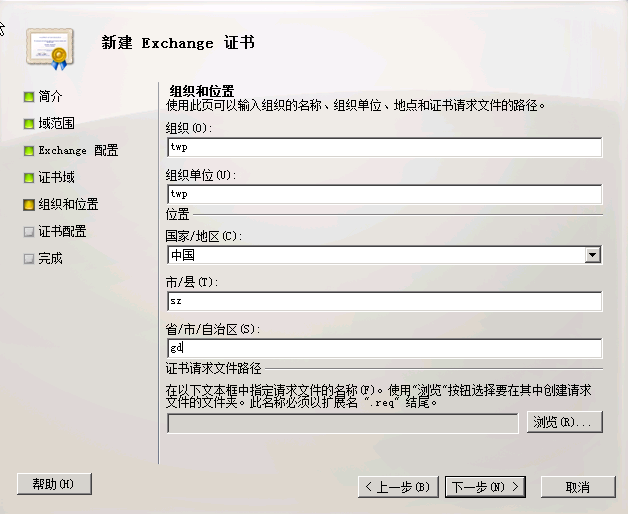Image resolution: width=628 pixels, height=514 pixels.
Task: Click the 省/市/自治区(S) input field
Action: click(384, 348)
